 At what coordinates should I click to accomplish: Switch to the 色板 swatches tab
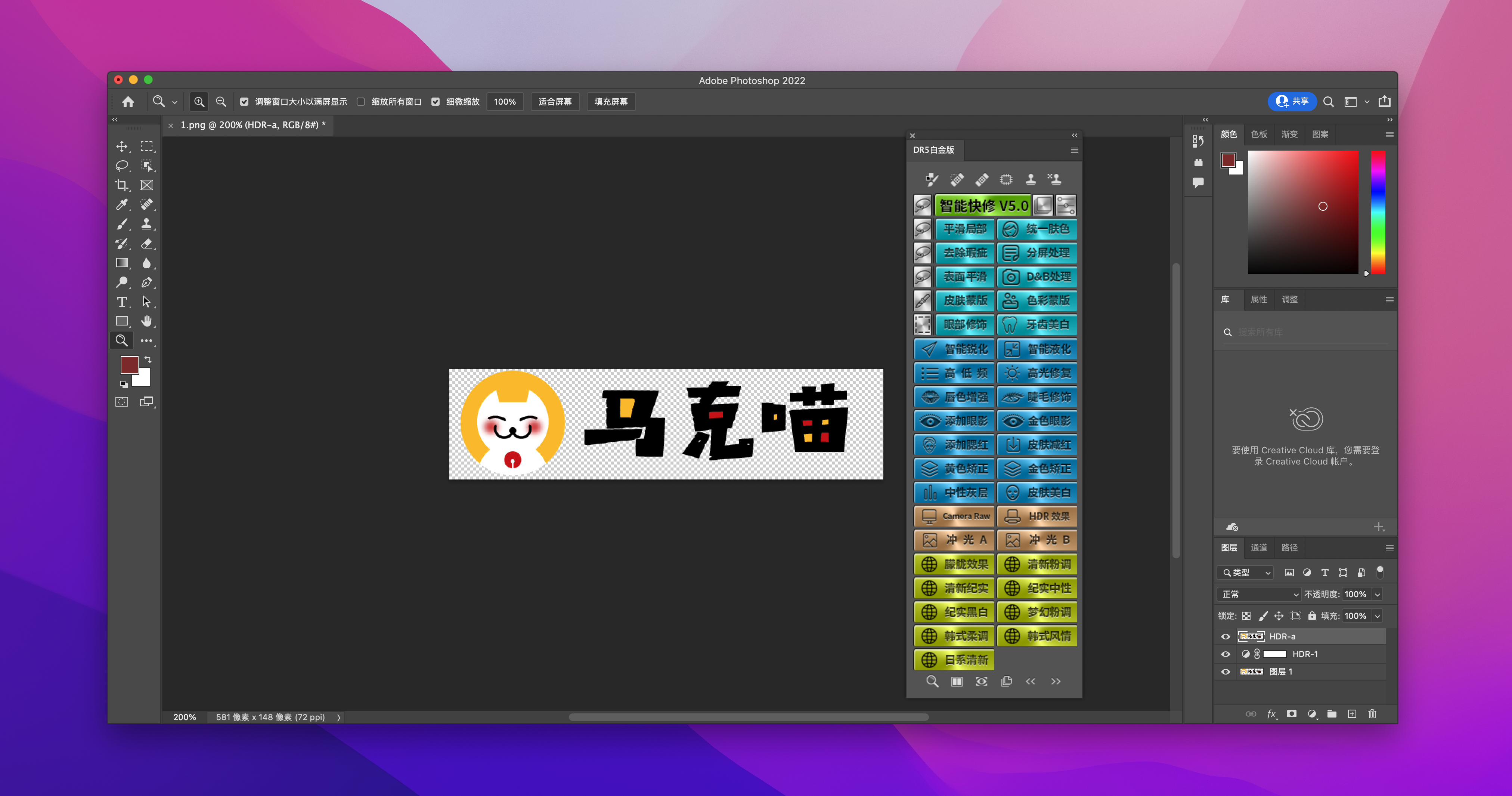coord(1258,134)
